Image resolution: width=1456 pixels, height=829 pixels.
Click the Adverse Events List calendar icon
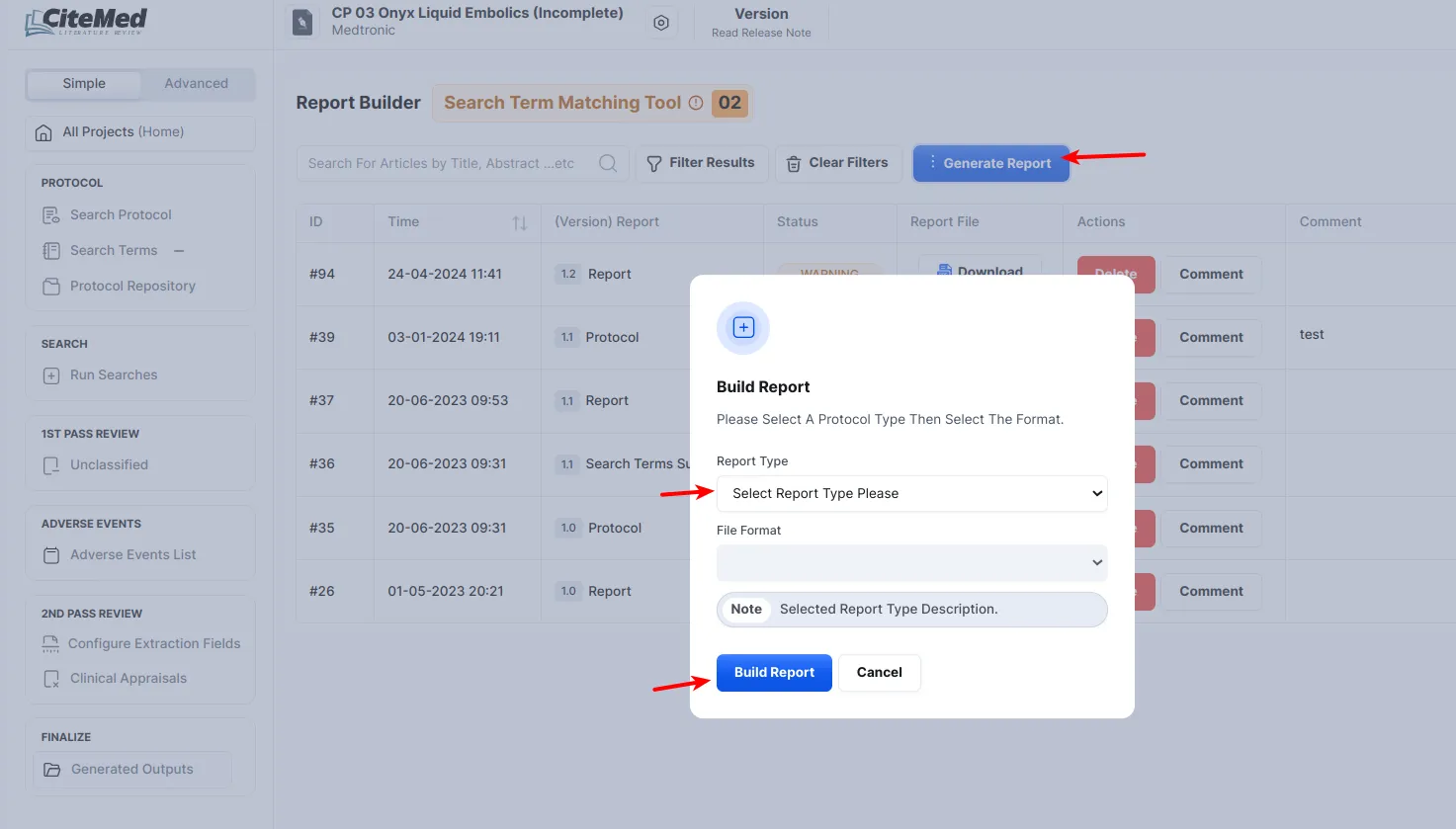coord(51,555)
